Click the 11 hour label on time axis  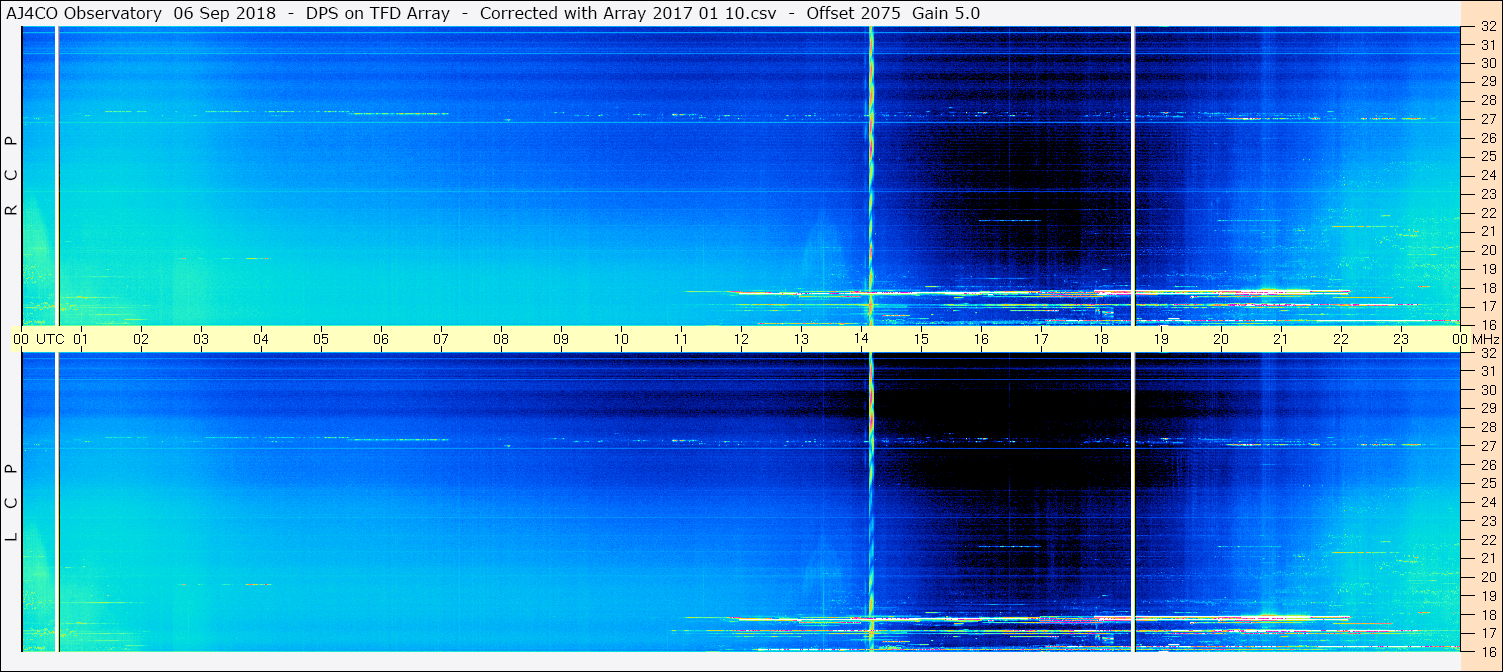(681, 339)
